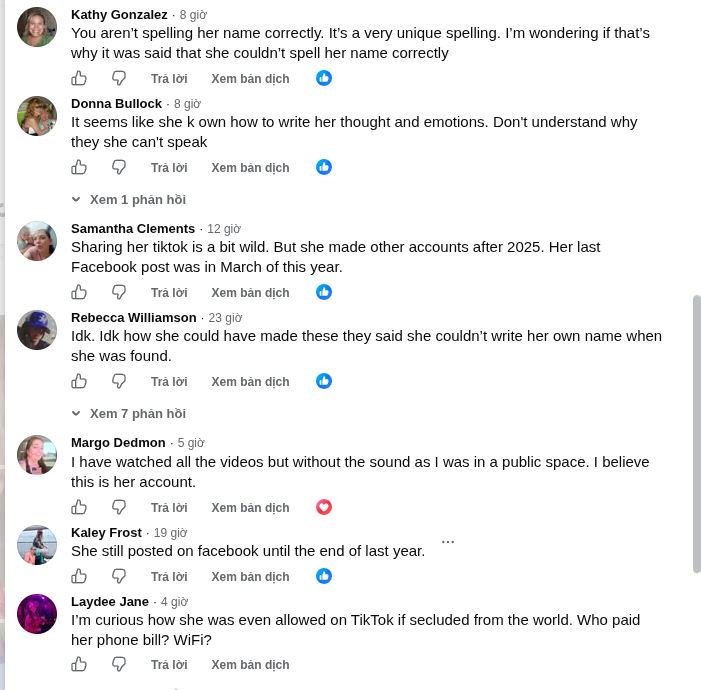Dislike Donna Bullock's comment with thumbs down

(x=118, y=167)
